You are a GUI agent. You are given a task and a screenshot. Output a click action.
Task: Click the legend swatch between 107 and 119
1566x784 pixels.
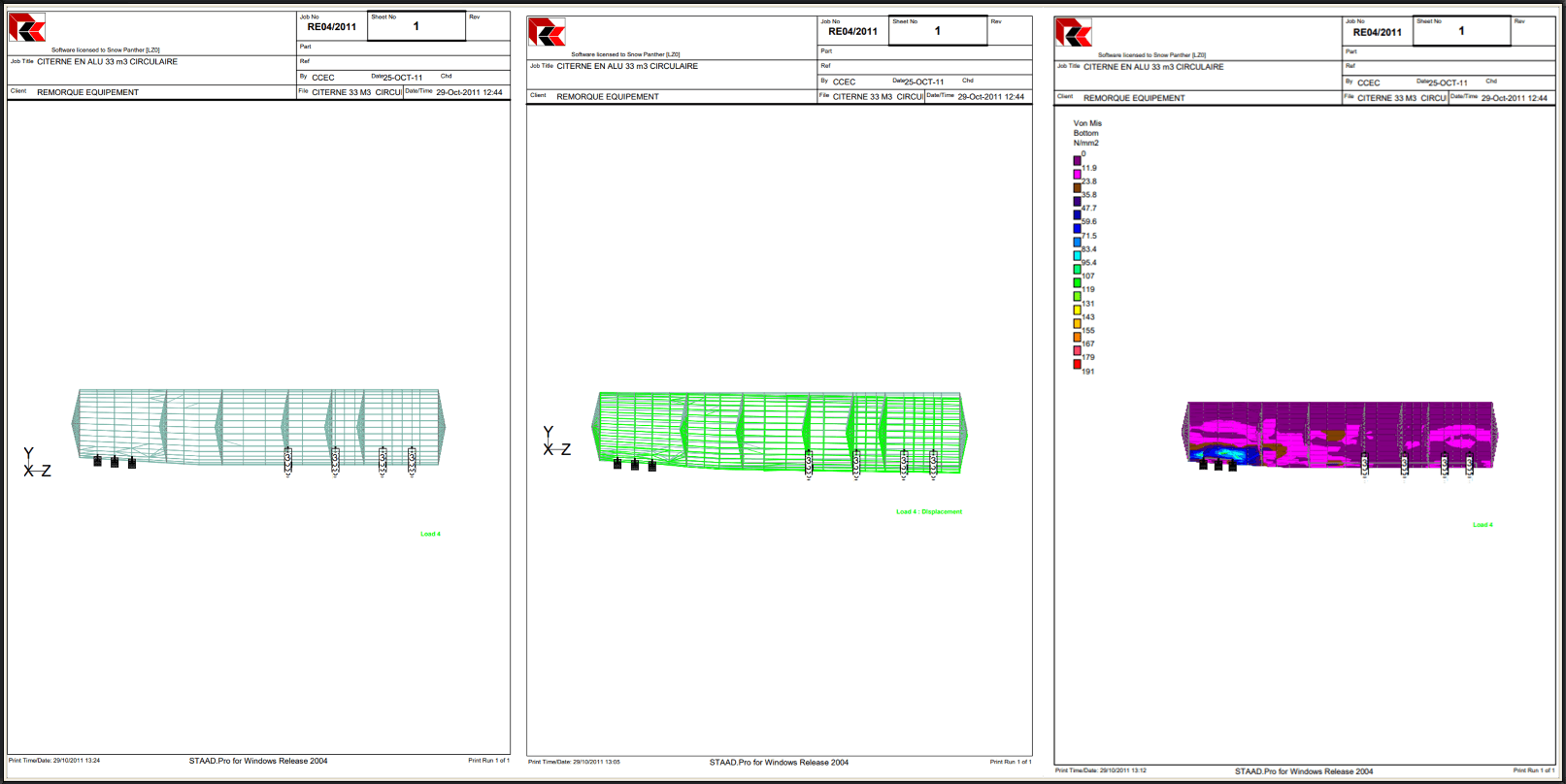click(1077, 282)
